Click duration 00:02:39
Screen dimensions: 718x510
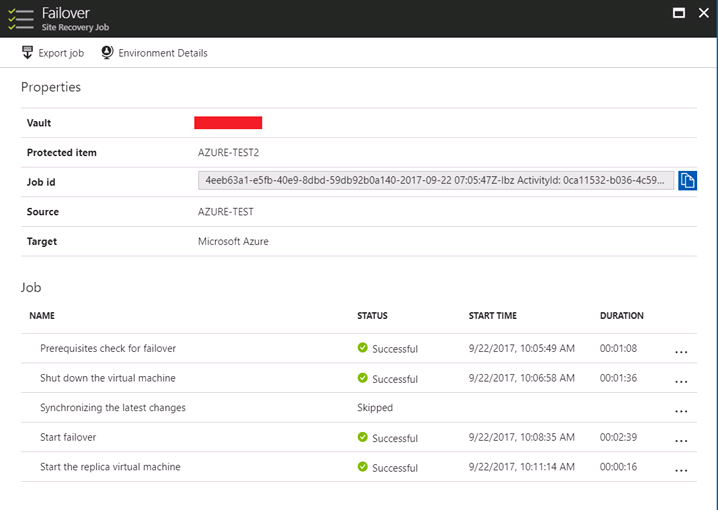point(618,437)
